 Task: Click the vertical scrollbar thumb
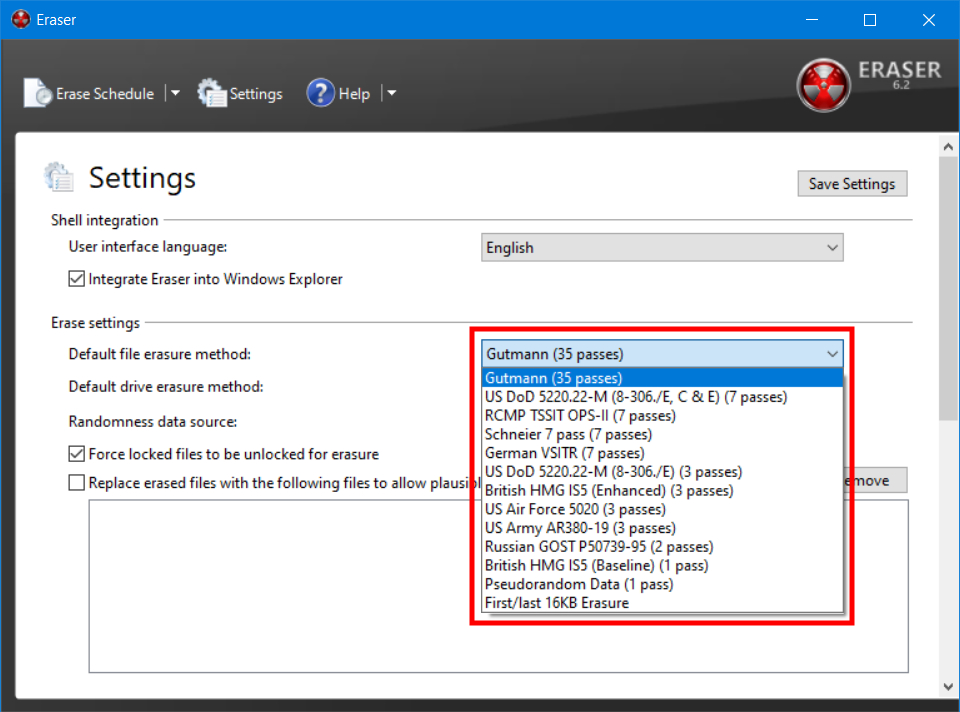tap(948, 288)
